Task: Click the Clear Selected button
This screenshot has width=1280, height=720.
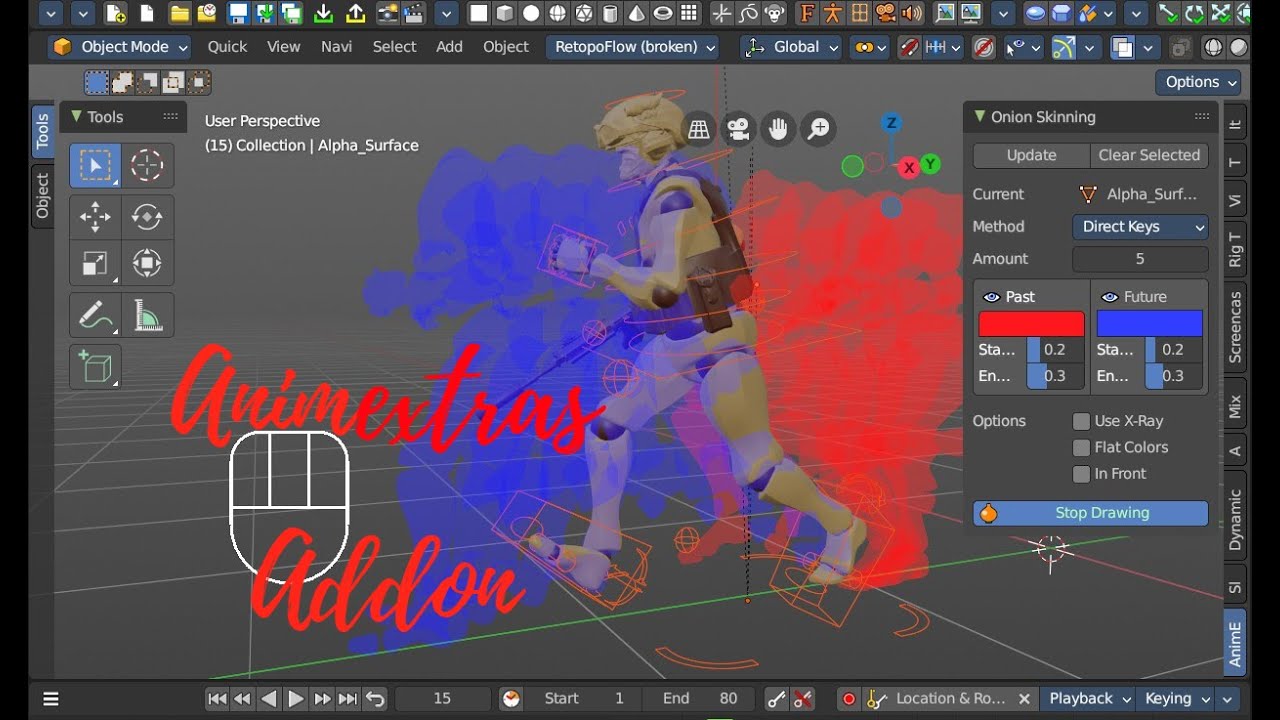Action: 1149,155
